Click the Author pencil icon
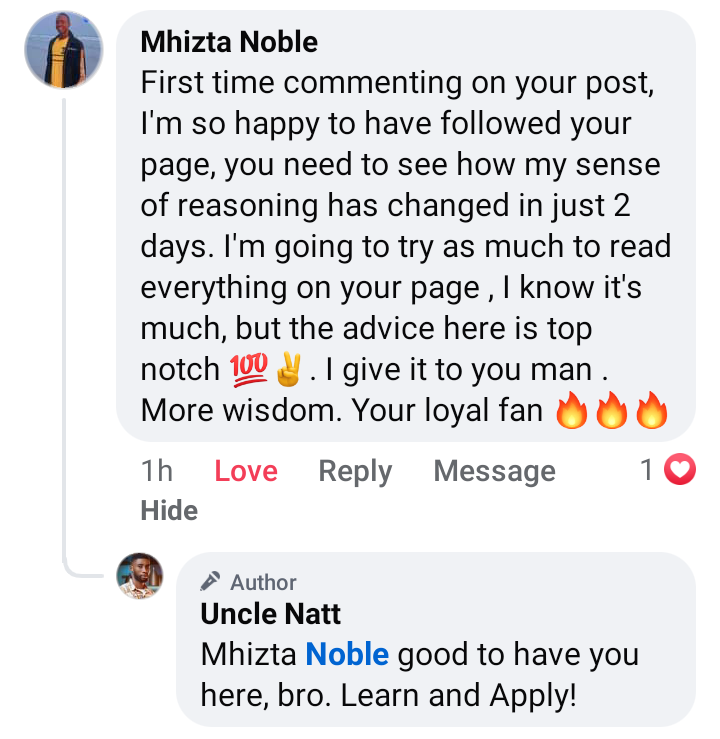This screenshot has height=739, width=720. coord(210,581)
